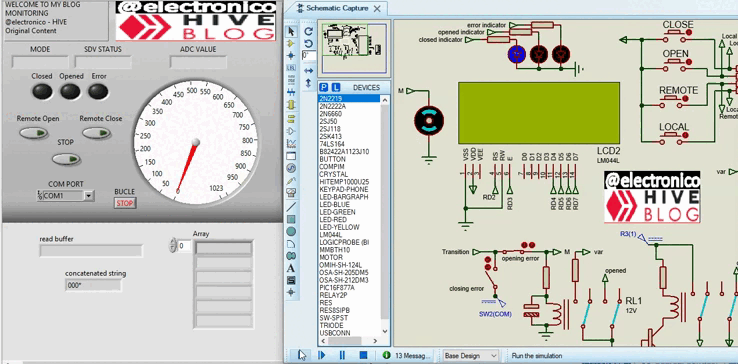Click red dot of CLOSE pushbutton

point(689,32)
